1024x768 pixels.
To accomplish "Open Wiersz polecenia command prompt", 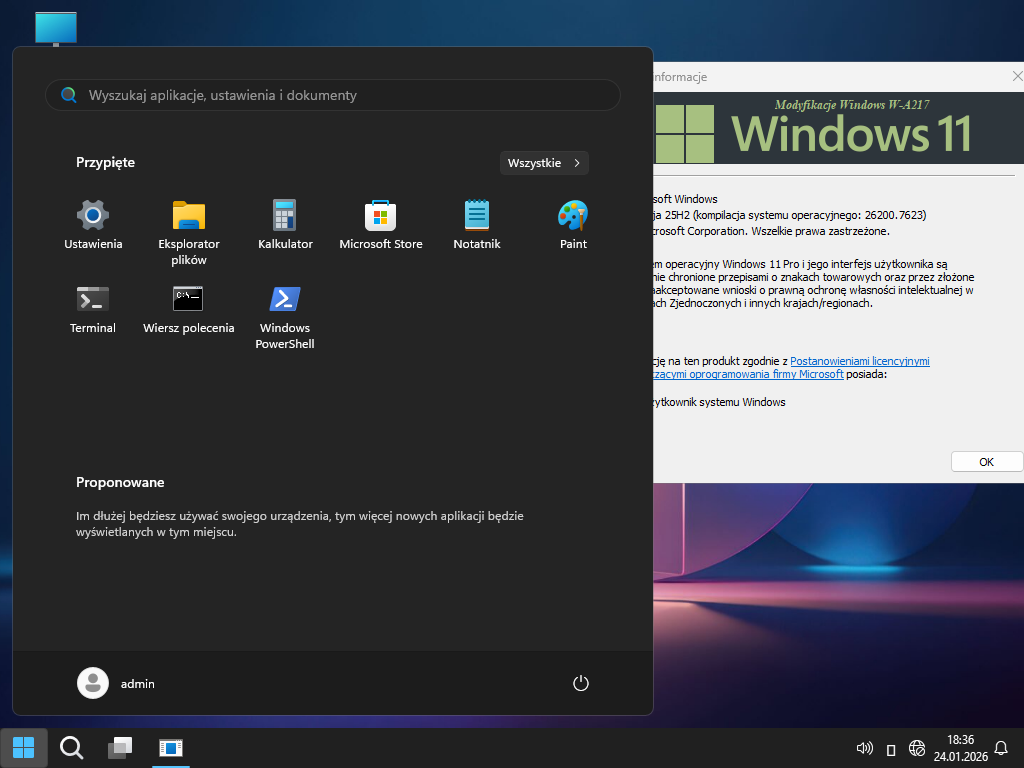I will tap(189, 308).
